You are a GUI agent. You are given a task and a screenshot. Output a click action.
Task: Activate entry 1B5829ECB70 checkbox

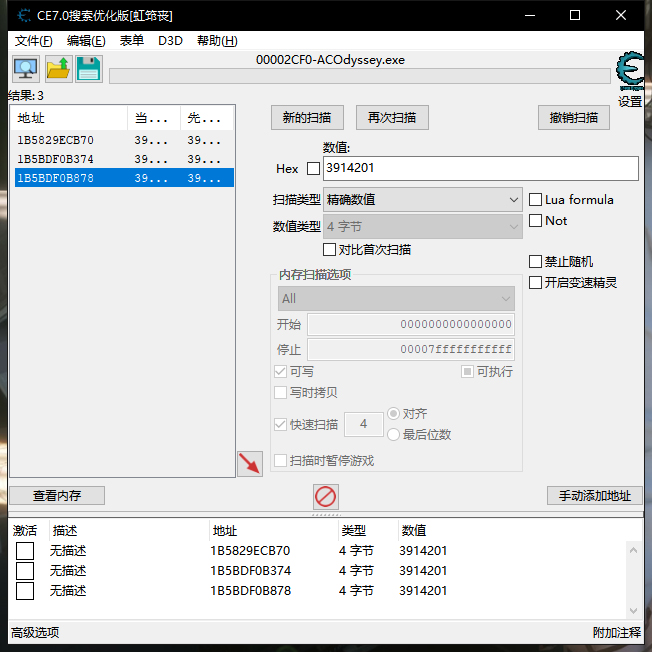(x=25, y=551)
